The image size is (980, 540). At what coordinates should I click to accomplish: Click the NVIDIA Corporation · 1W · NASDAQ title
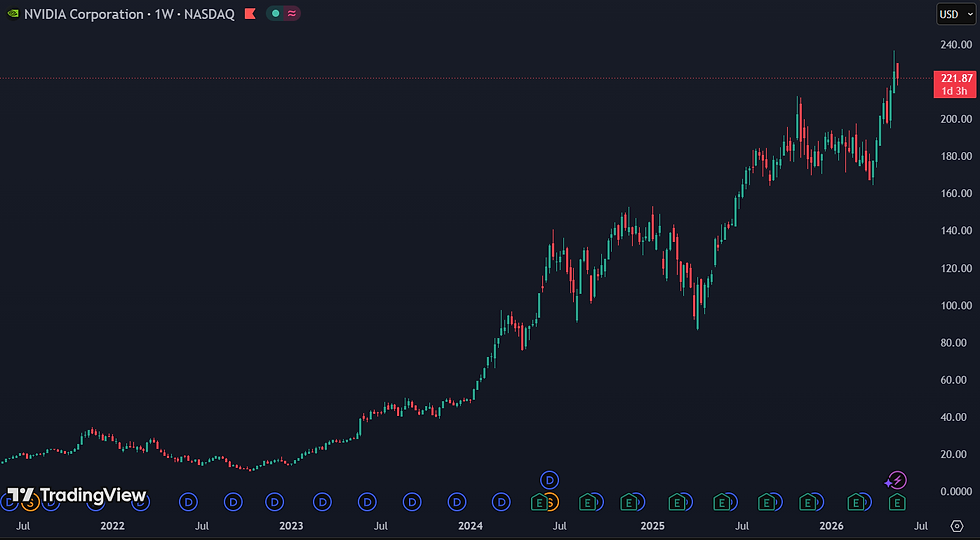(129, 14)
